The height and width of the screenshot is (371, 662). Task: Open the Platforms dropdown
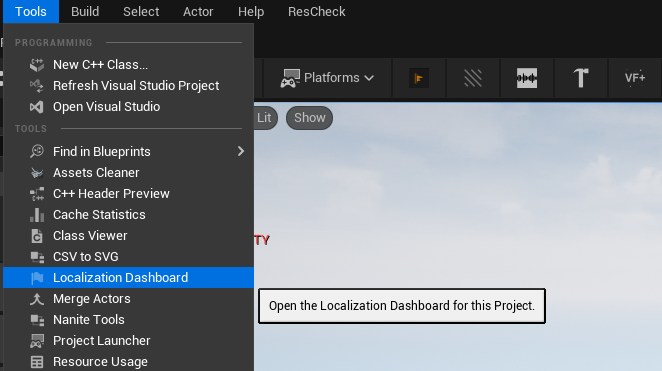pos(327,78)
